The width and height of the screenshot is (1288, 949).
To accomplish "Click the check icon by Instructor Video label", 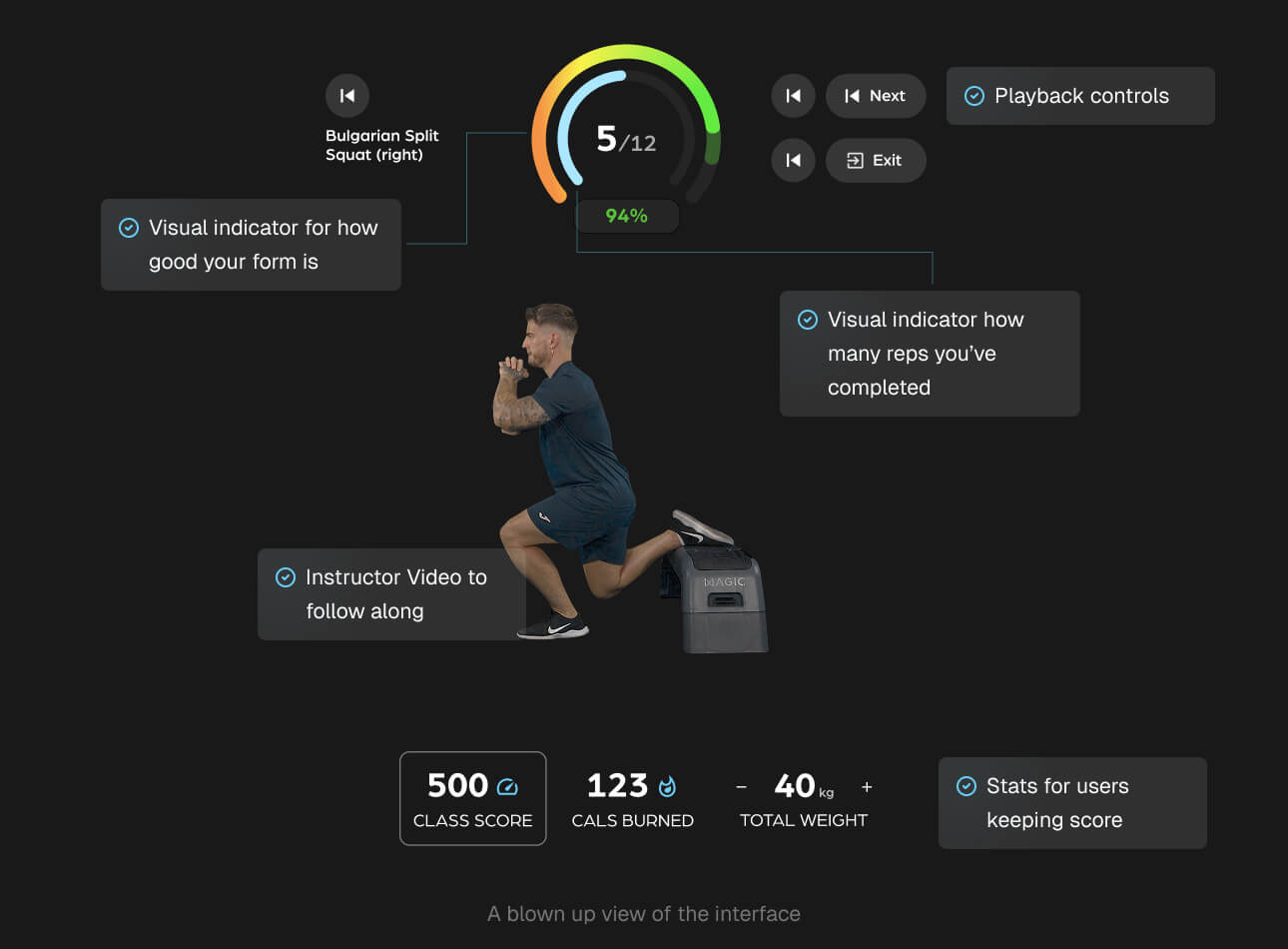I will click(x=286, y=577).
